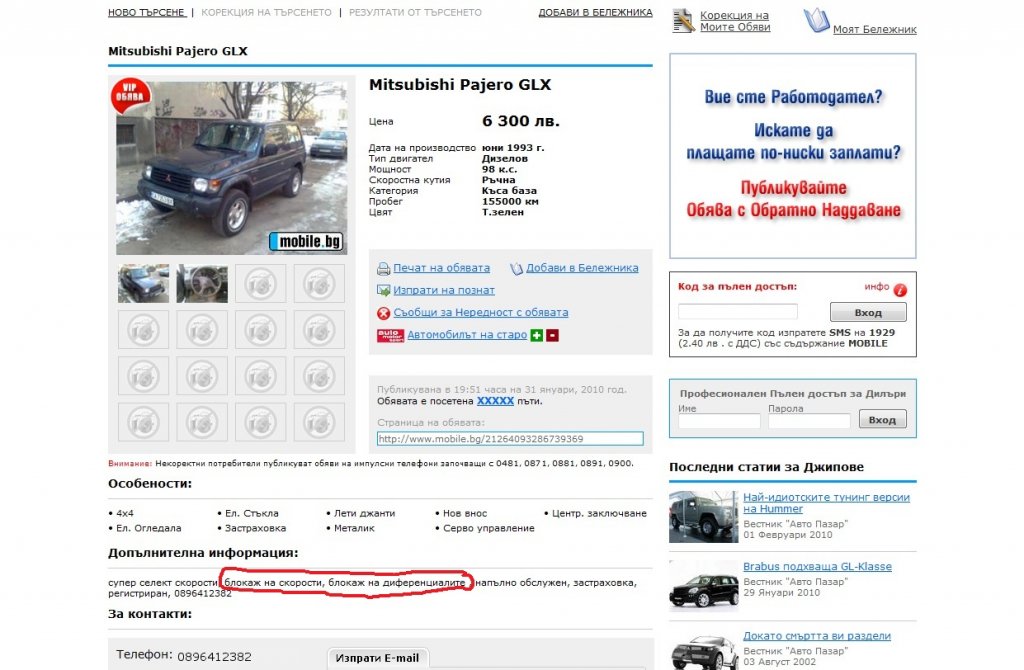Screen dimensions: 1024x670
Task: Click the envelope icon beside Изпрати на познат
Action: click(383, 291)
